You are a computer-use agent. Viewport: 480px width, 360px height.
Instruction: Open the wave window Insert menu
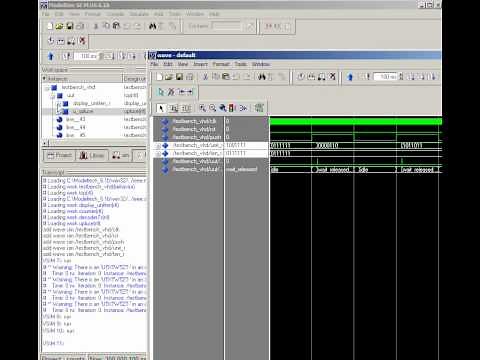coord(200,64)
